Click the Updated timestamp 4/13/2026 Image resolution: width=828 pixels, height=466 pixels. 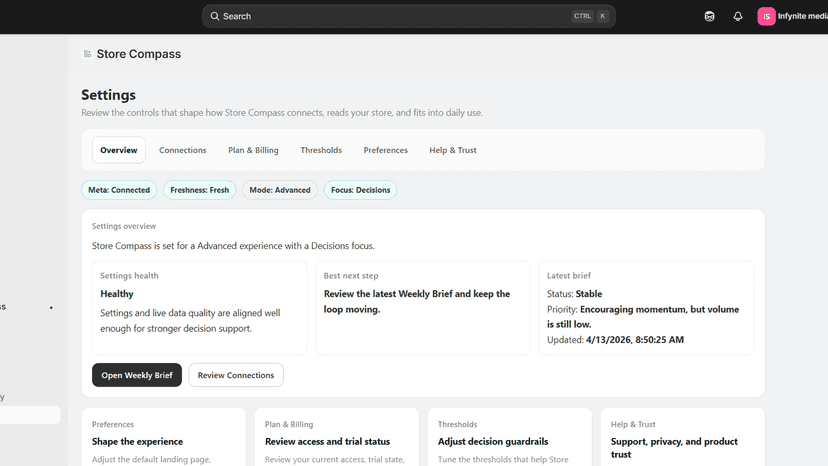635,340
